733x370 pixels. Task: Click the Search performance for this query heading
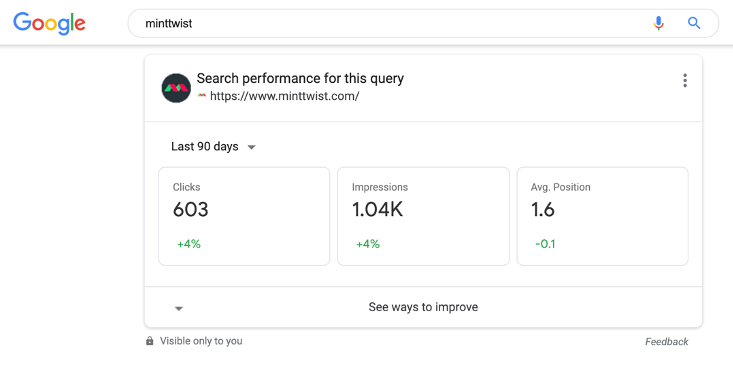300,78
